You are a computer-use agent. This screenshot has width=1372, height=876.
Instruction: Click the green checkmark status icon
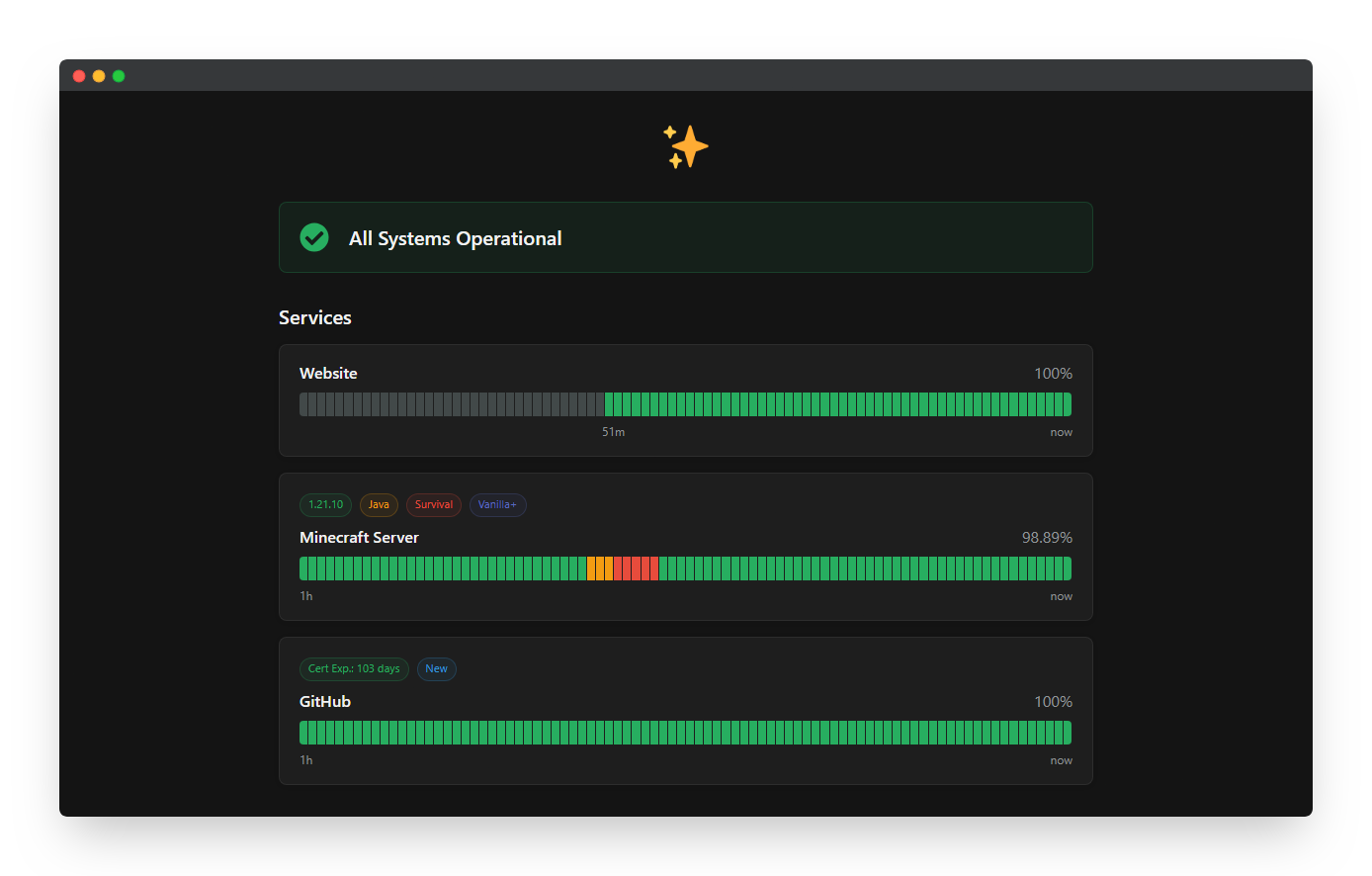click(x=314, y=237)
